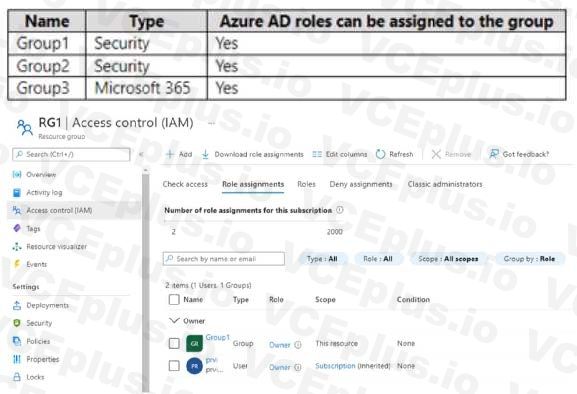577x394 pixels.
Task: Click the plus icon beside Add
Action: (x=170, y=154)
